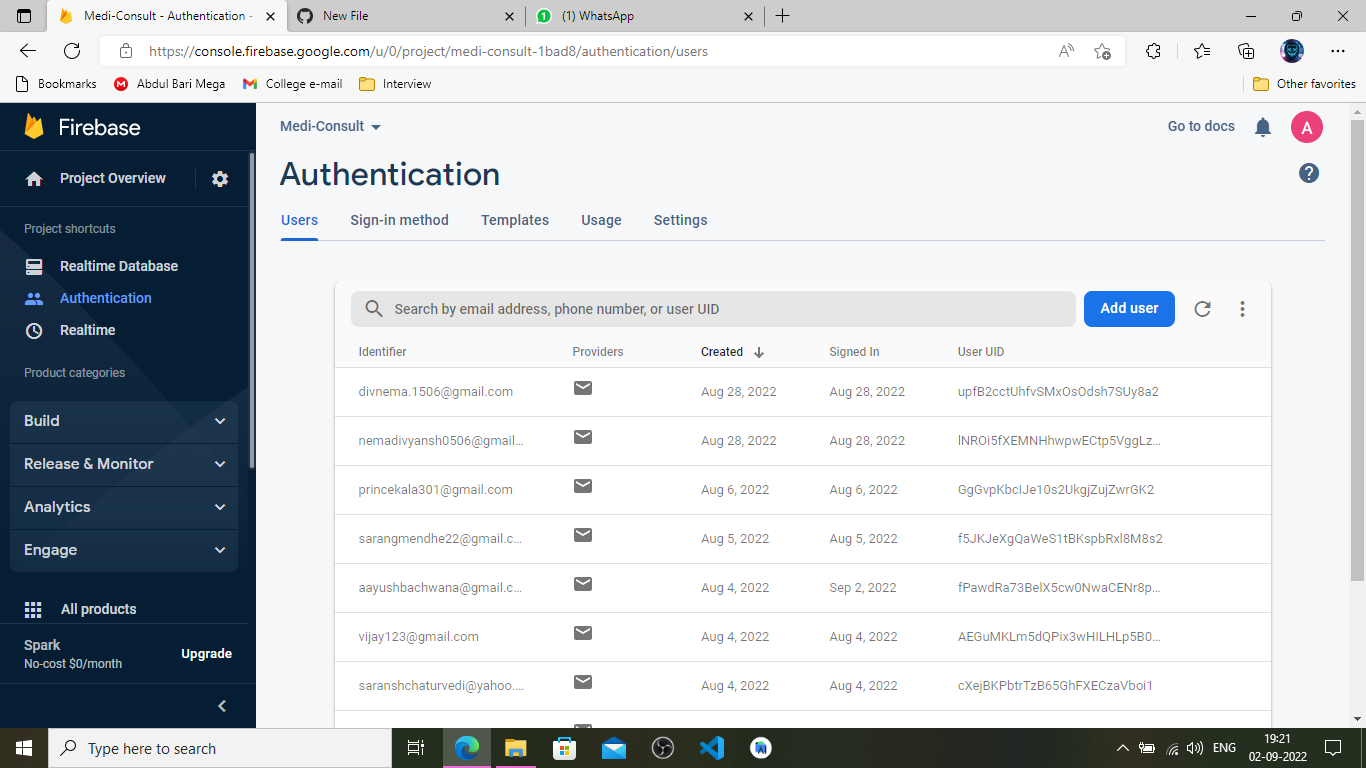
Task: Click the help question mark icon
Action: [x=1308, y=173]
